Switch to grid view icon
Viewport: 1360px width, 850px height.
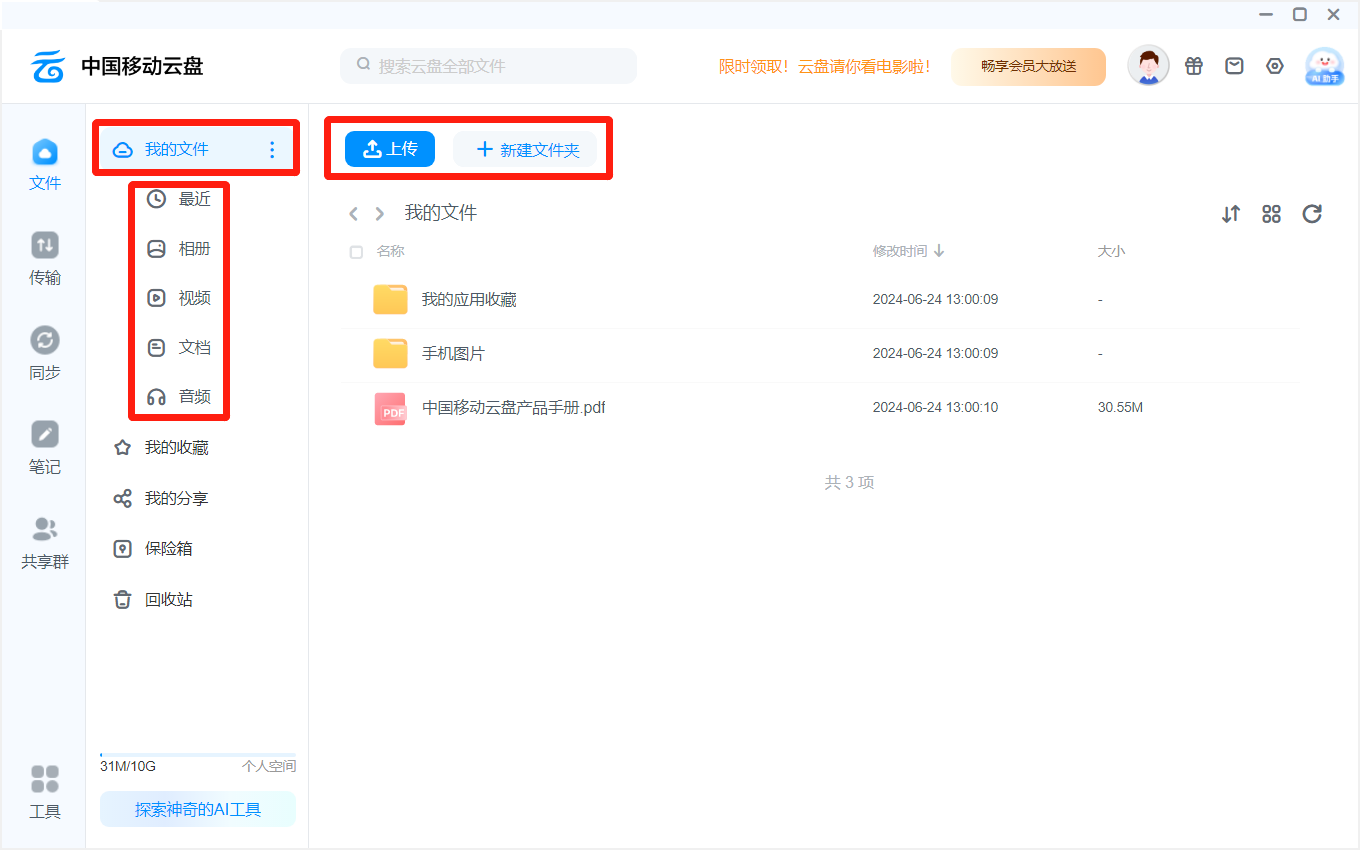(1272, 214)
